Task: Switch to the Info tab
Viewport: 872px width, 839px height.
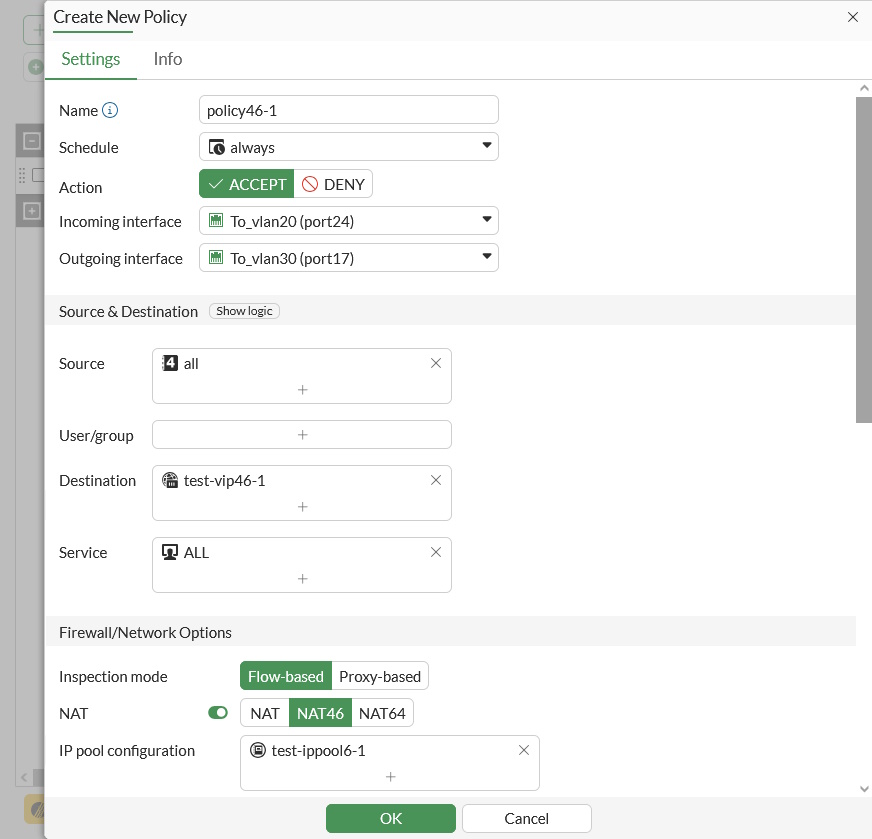Action: [168, 59]
